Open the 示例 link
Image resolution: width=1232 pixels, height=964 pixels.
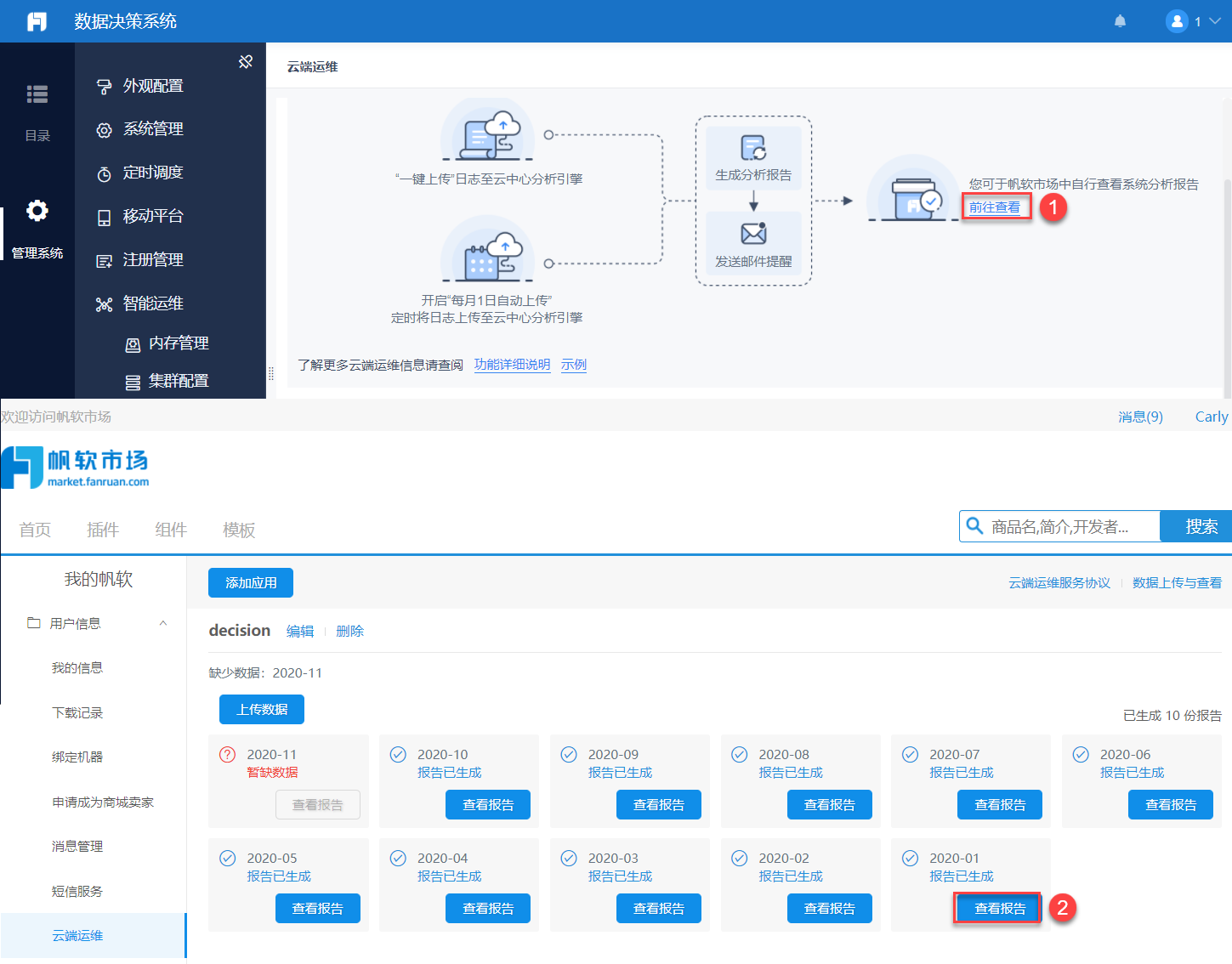[x=574, y=365]
